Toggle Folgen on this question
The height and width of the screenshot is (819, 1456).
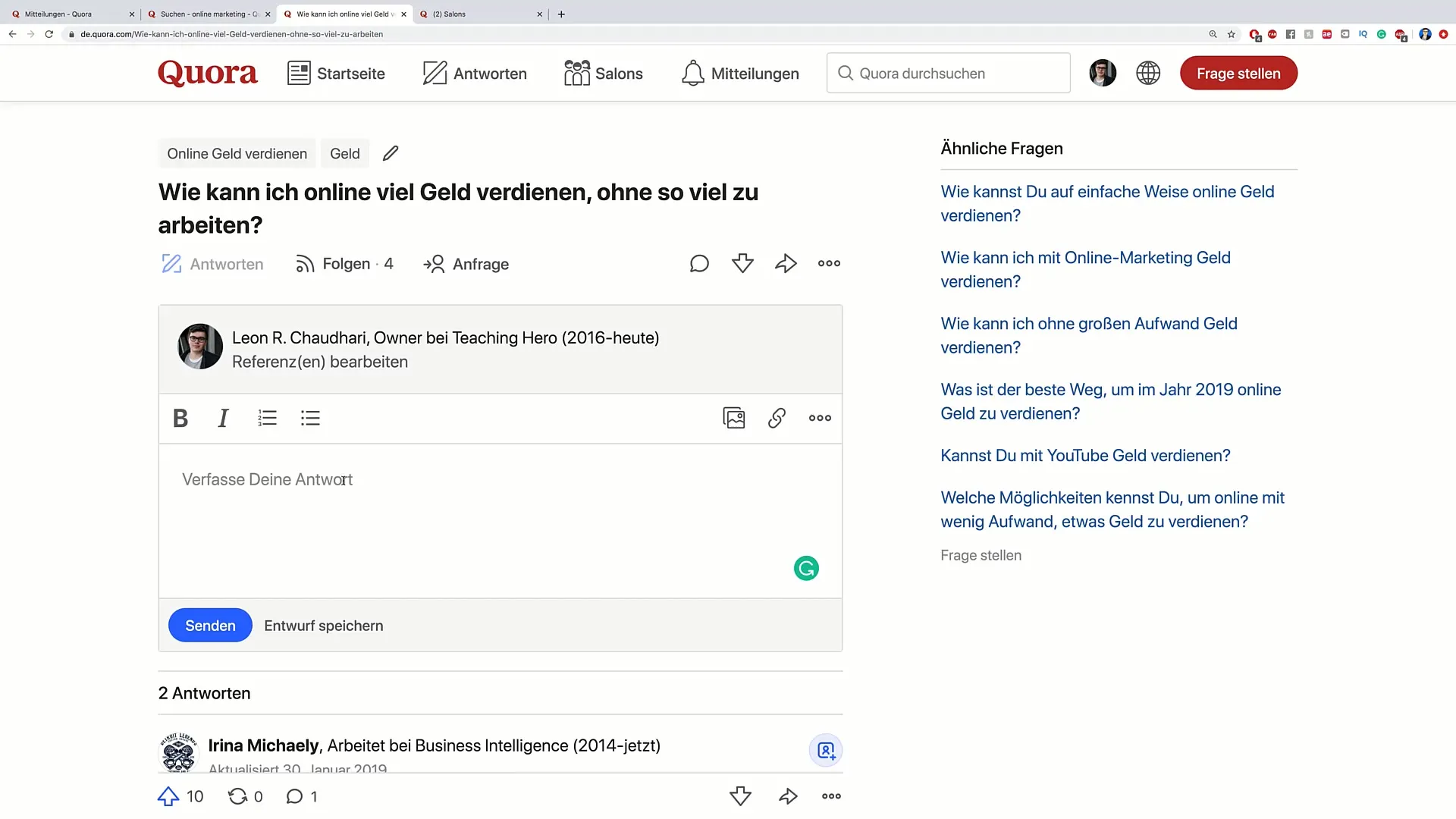point(345,264)
